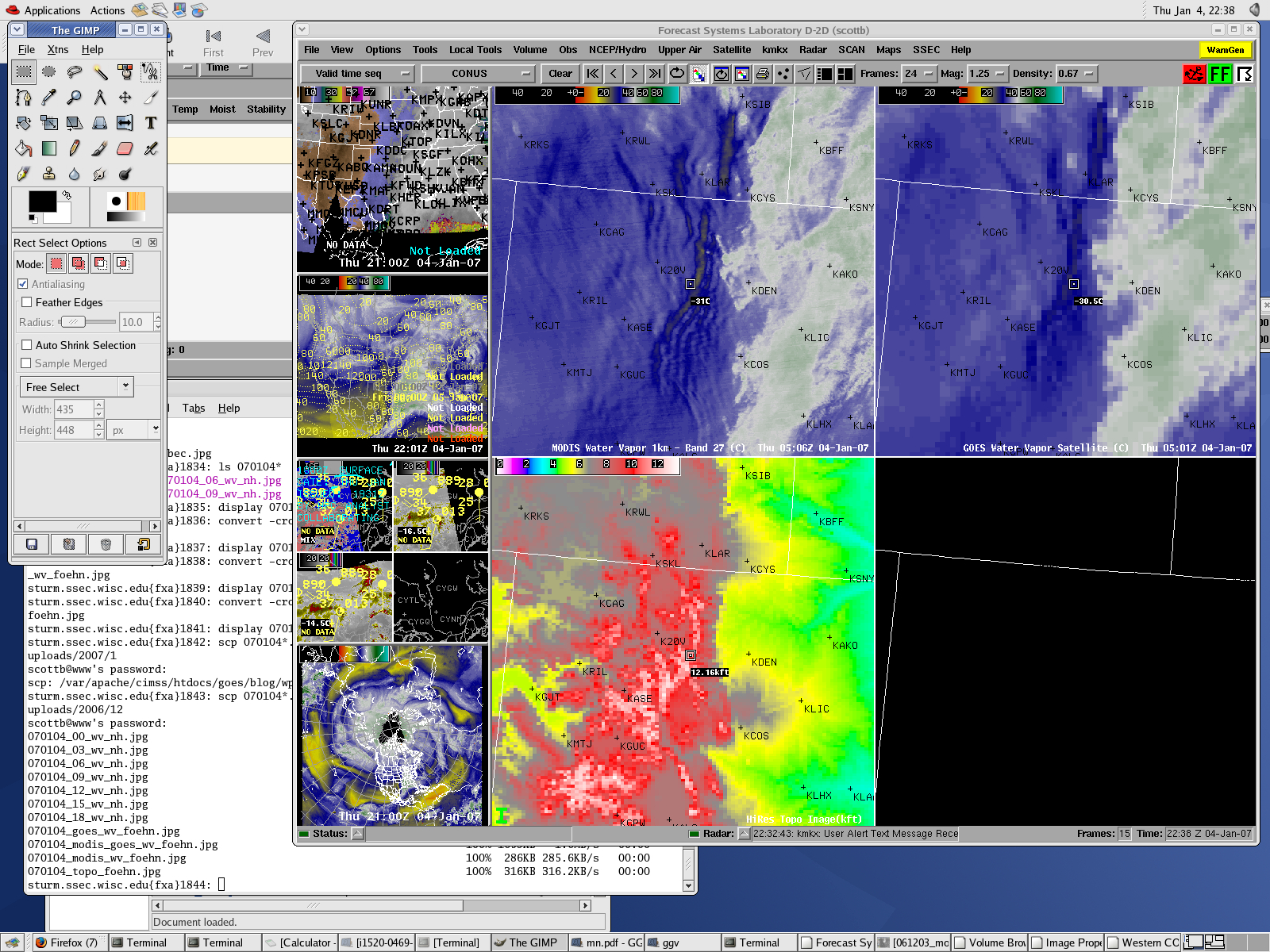Select the Dodge/Burn tool
Viewport: 1270px width, 952px height.
coord(125,174)
